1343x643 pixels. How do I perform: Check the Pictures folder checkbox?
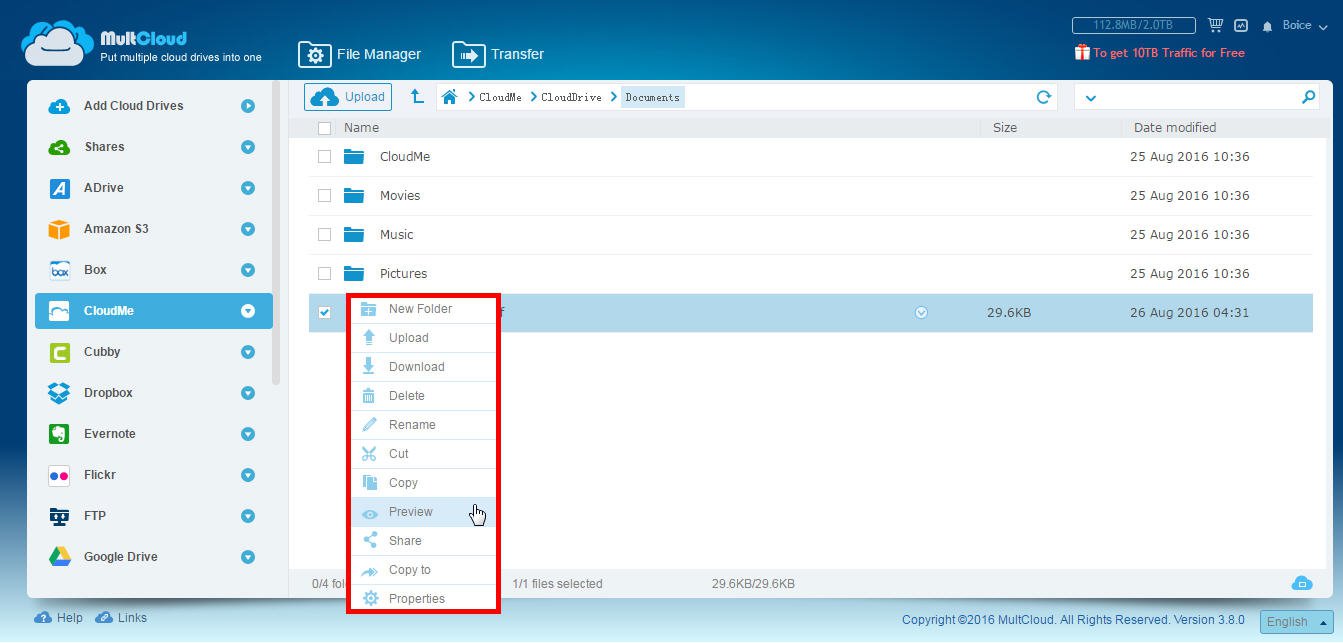click(x=324, y=274)
